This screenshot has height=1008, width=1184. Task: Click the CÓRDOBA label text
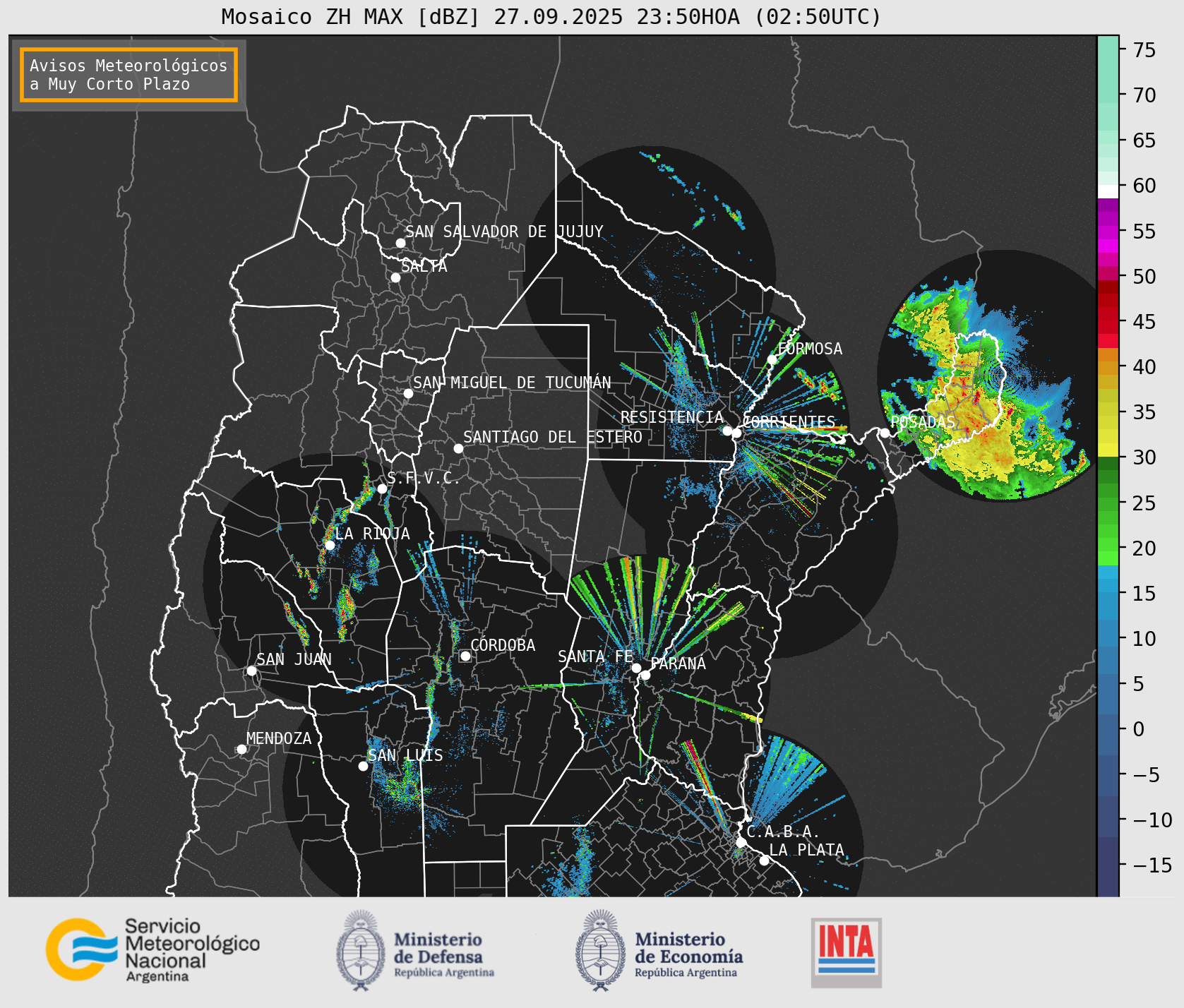click(x=503, y=644)
